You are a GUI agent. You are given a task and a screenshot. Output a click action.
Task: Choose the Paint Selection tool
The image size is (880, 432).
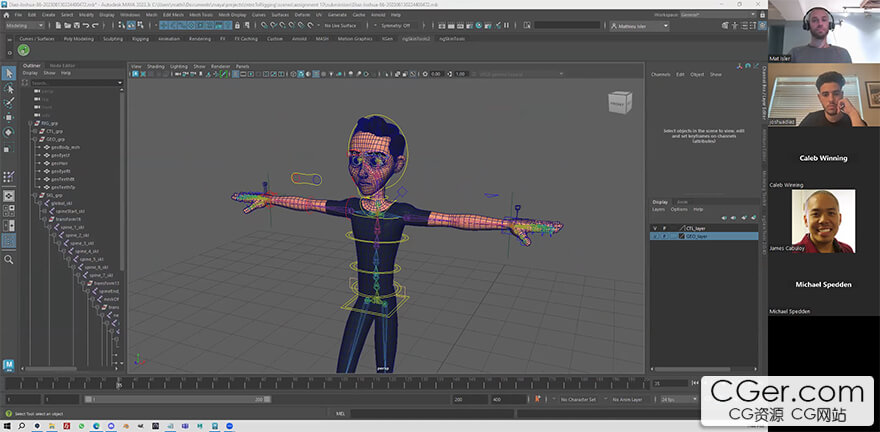click(x=9, y=102)
